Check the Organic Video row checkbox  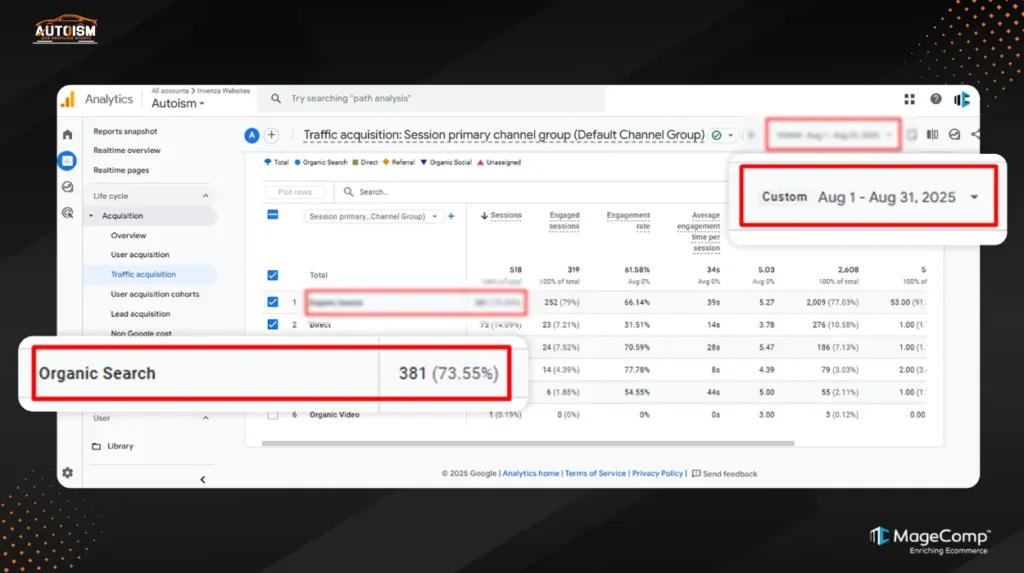pos(273,414)
